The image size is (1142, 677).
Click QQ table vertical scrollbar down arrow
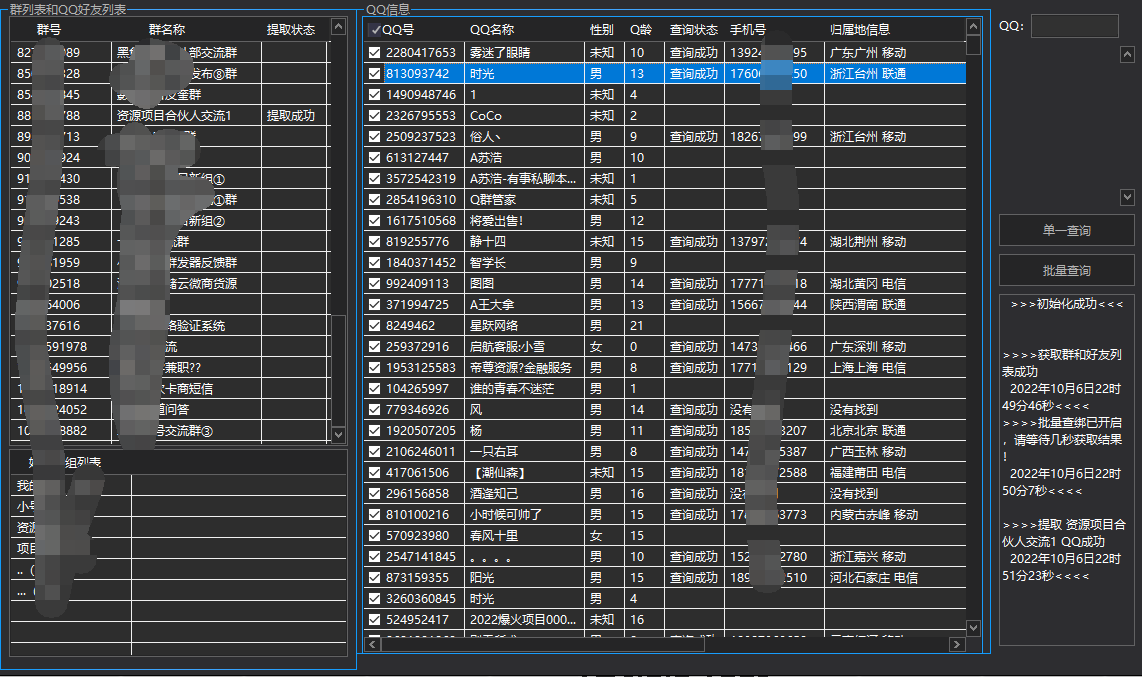[974, 627]
